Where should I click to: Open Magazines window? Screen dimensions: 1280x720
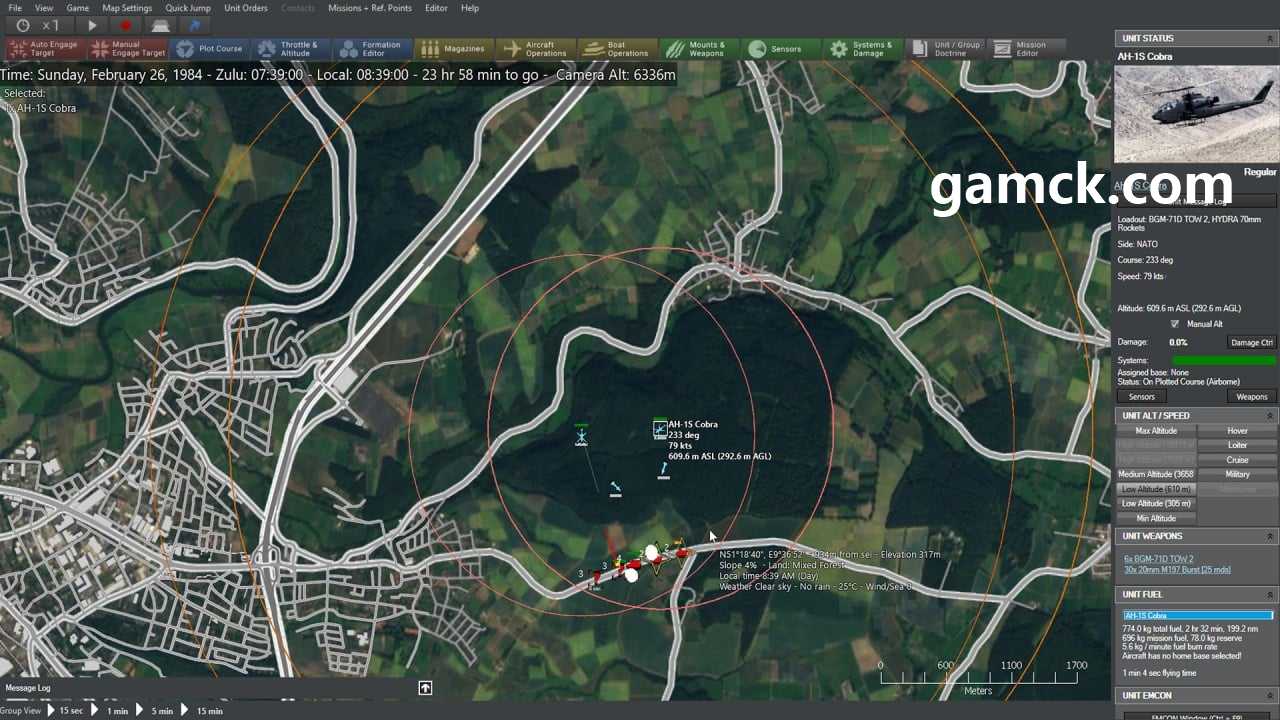coord(456,48)
